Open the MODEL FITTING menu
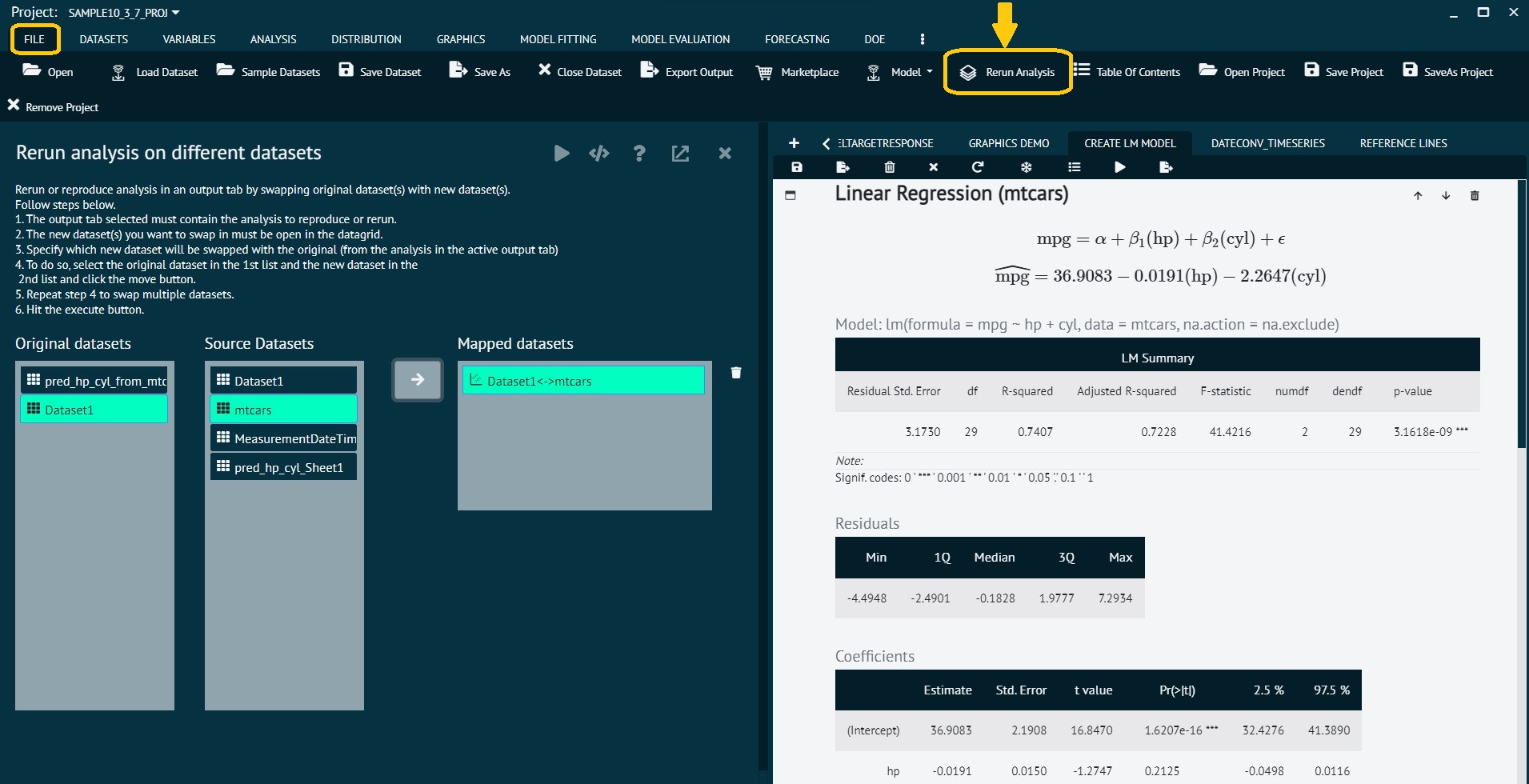 (558, 39)
